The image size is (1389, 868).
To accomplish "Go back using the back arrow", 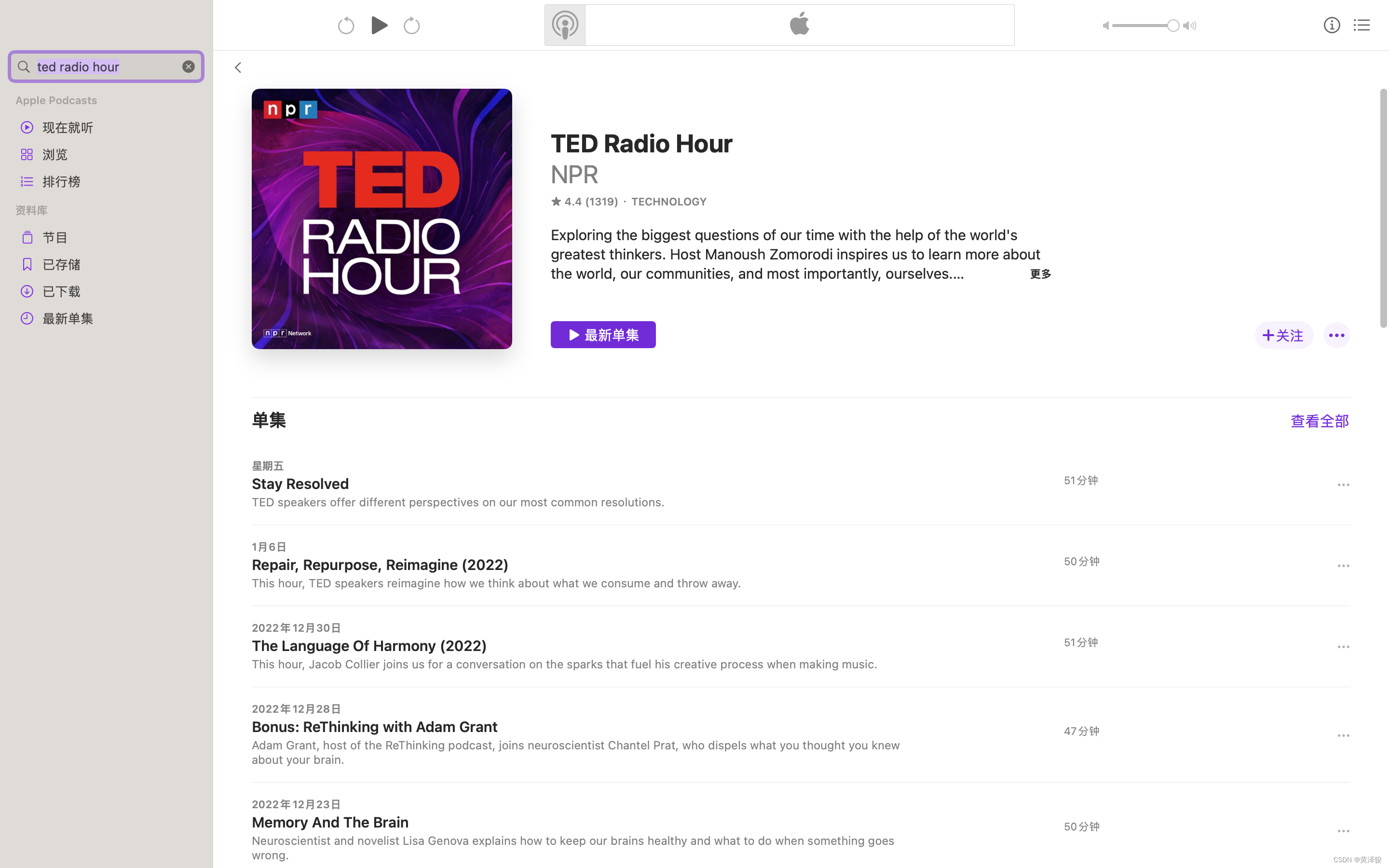I will pyautogui.click(x=238, y=67).
